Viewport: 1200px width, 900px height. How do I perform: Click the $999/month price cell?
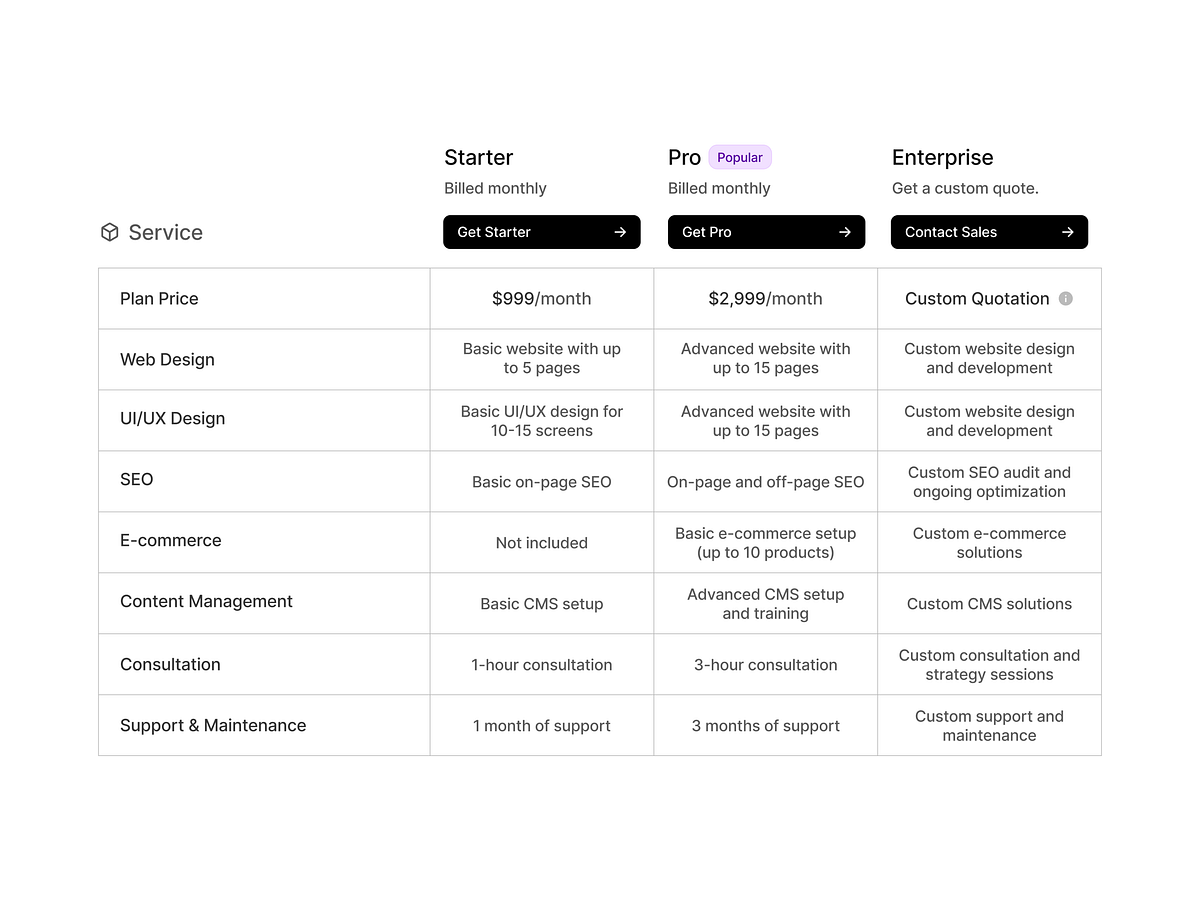click(541, 298)
